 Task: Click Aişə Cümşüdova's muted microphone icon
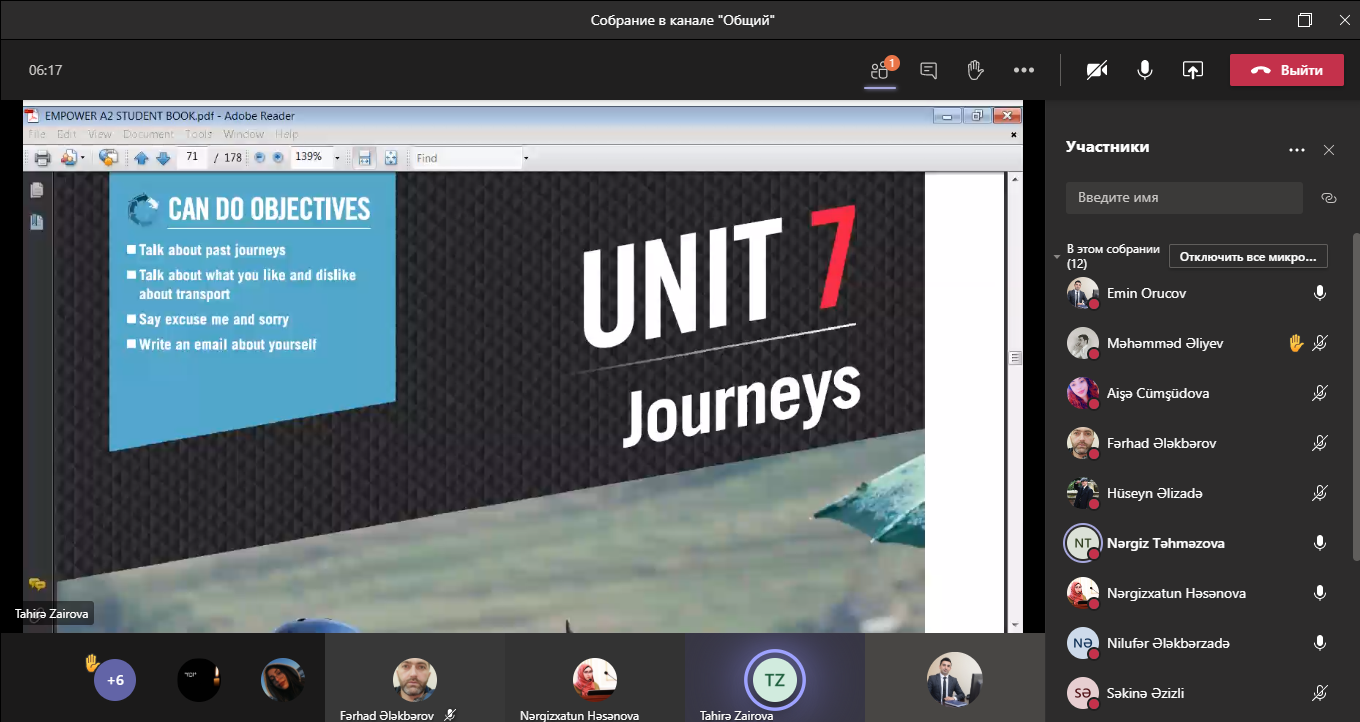point(1320,393)
